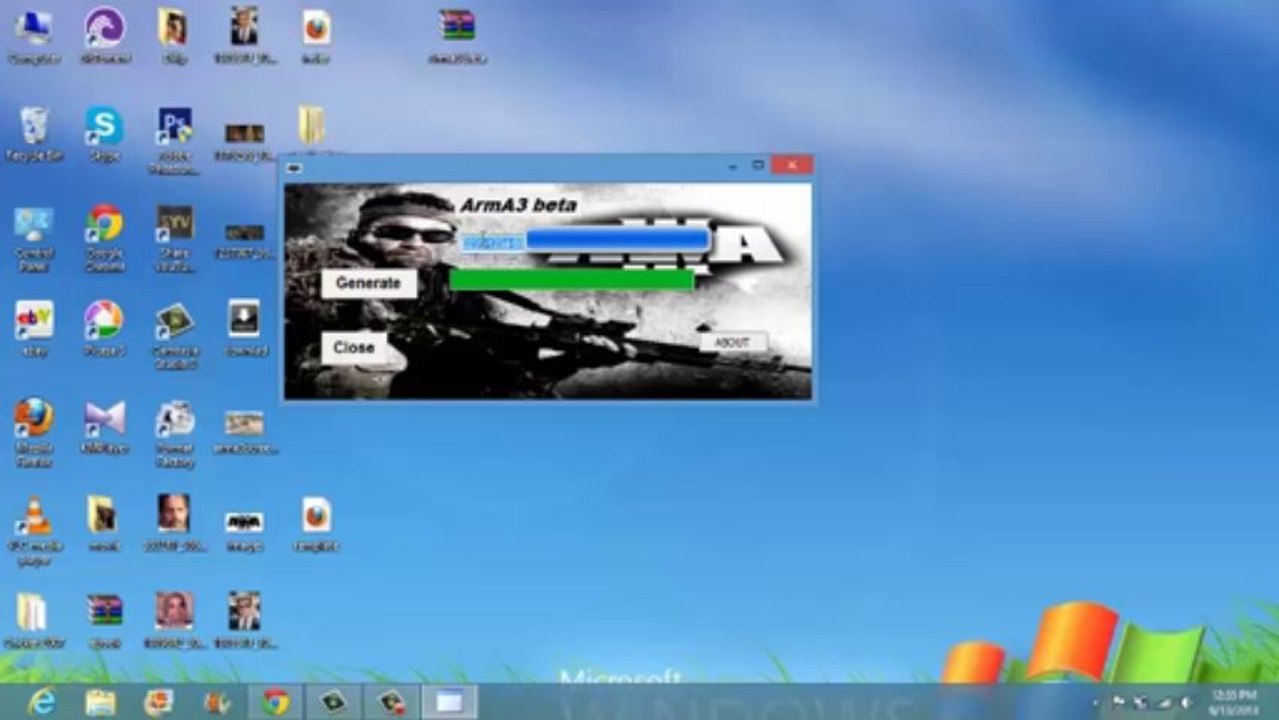Open the Camtasia Studio desktop shortcut
Screen dimensions: 1279x720
tap(174, 336)
